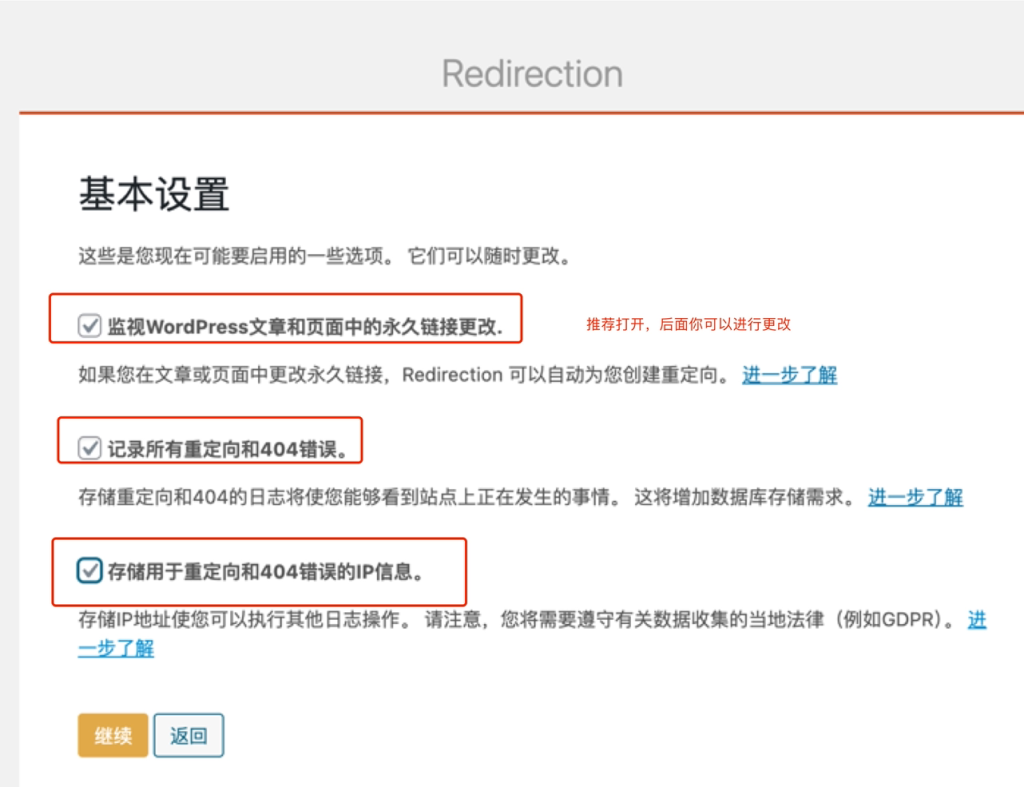Screen dimensions: 1024x787
Task: Enable the 监视WordPress文章和页面中的永久链接更改 checkbox
Action: [90, 322]
